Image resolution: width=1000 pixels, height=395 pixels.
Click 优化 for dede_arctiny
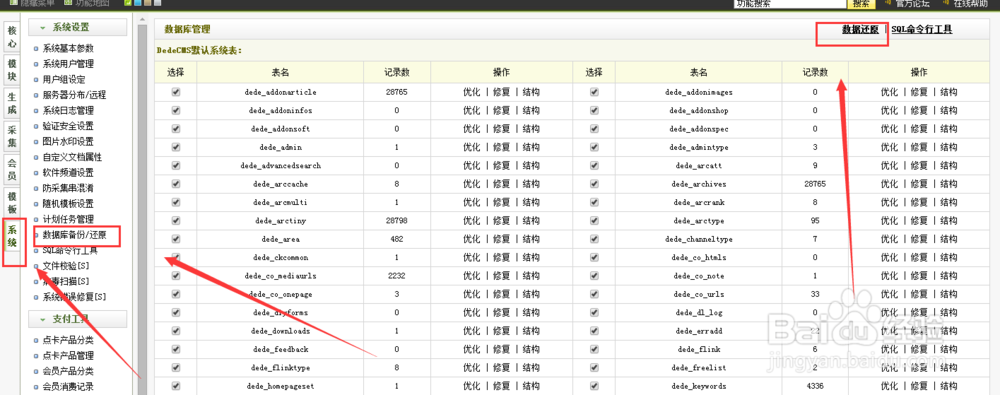pos(472,221)
